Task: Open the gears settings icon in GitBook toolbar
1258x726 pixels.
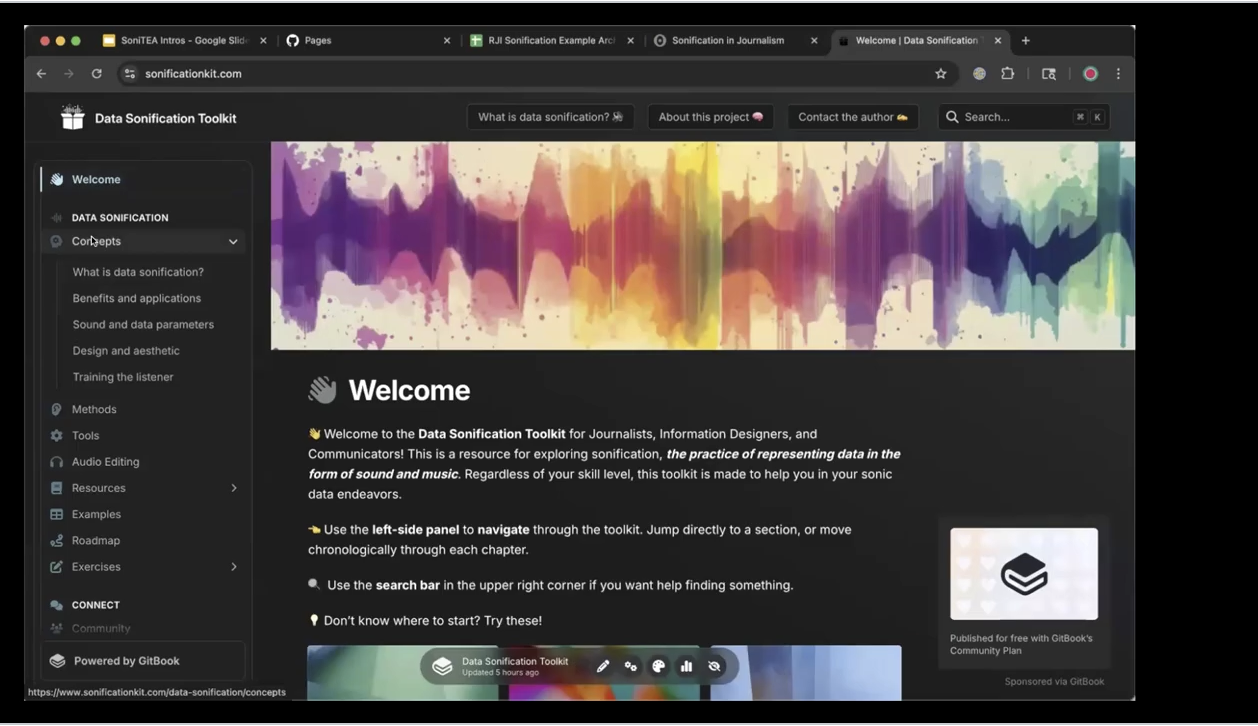Action: [631, 667]
